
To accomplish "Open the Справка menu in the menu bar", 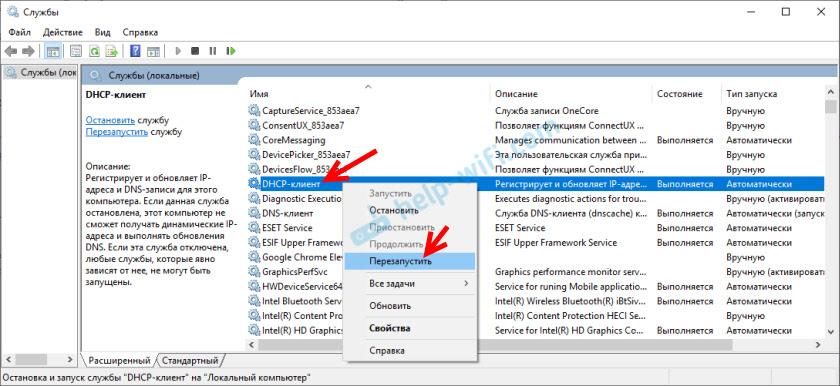I will click(140, 32).
